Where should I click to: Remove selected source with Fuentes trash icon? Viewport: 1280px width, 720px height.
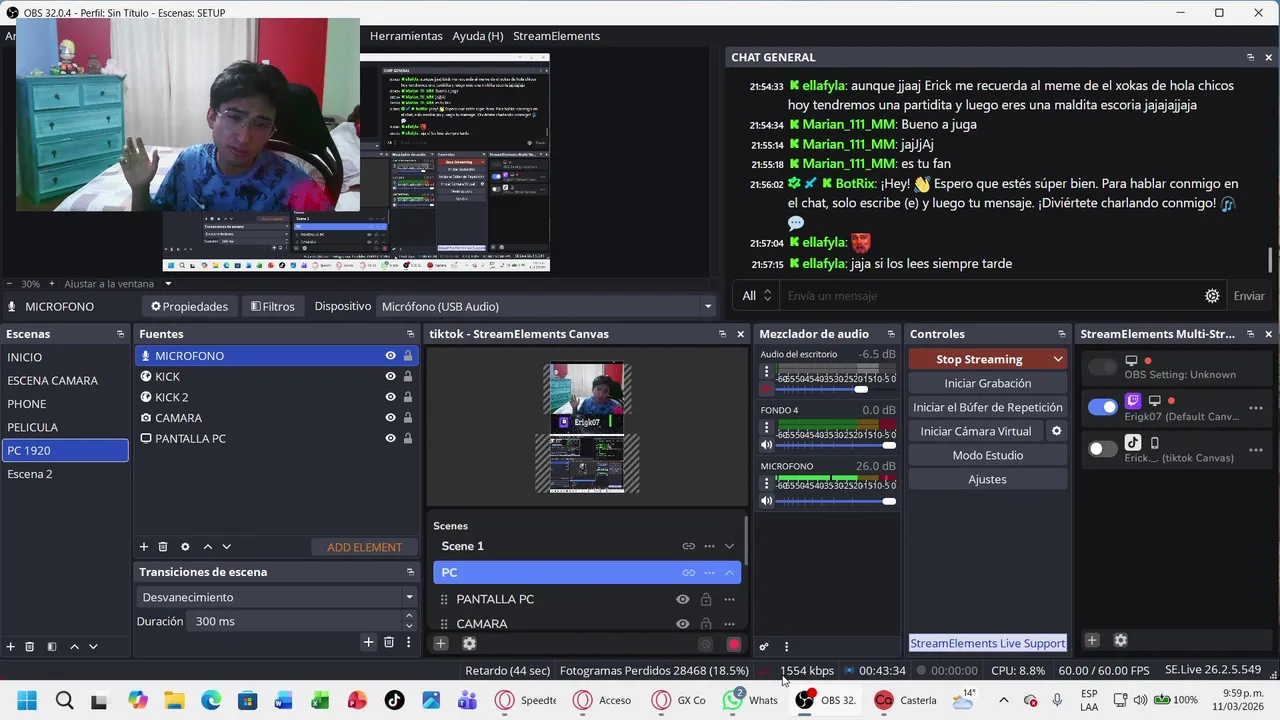click(x=163, y=547)
